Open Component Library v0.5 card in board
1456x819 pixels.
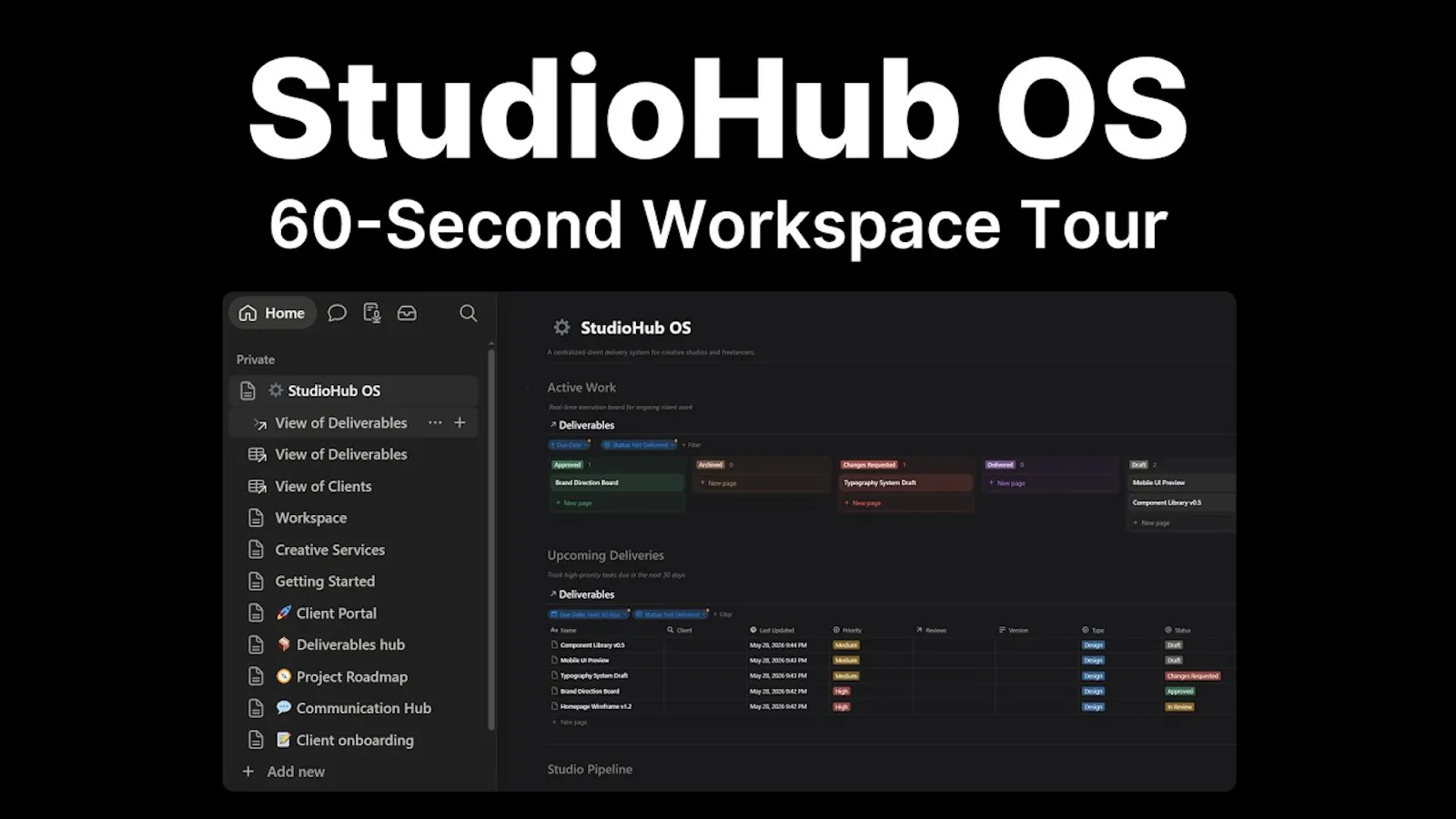coord(1182,502)
